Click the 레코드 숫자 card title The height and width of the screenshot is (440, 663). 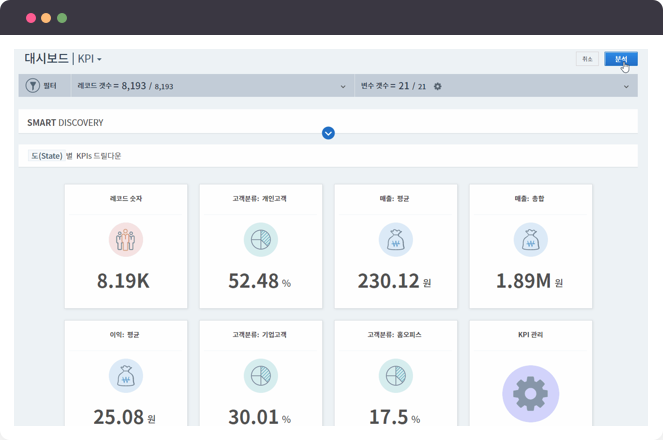[x=126, y=199]
